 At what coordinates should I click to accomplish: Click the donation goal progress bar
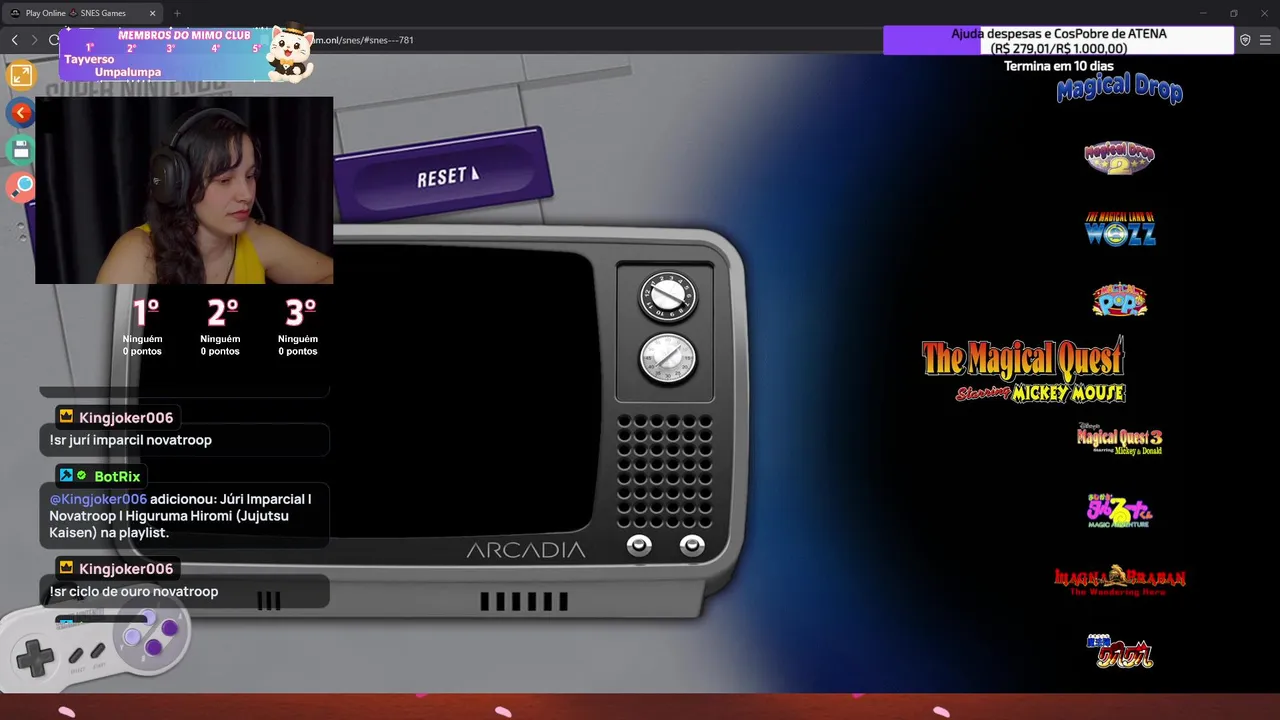click(1058, 41)
